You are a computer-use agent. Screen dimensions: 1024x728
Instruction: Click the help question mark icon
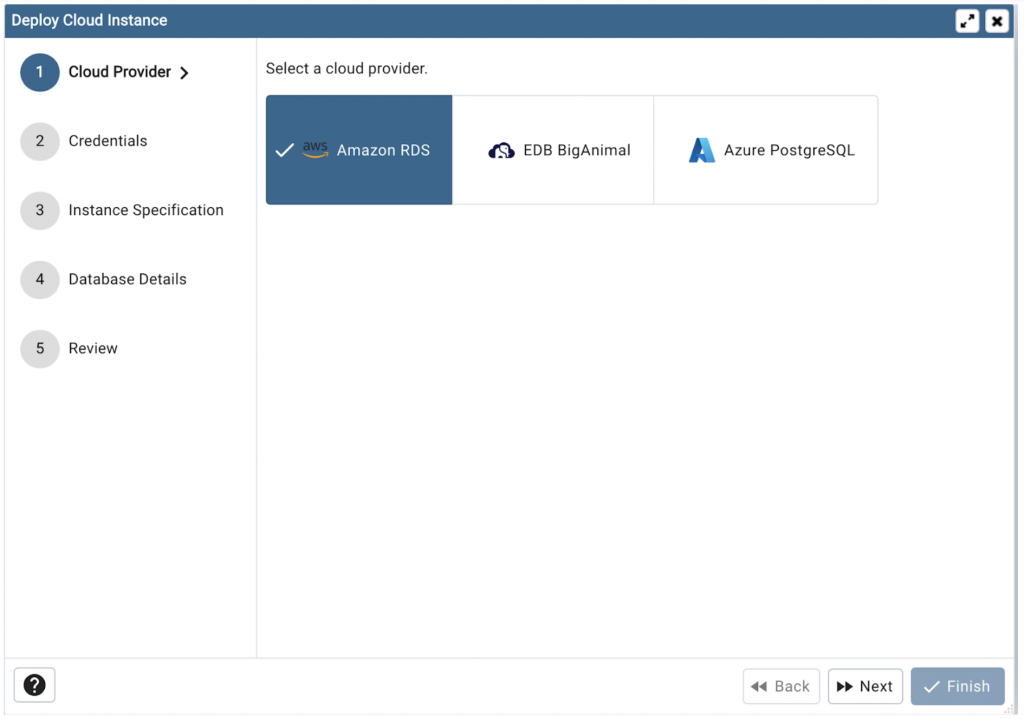point(34,685)
